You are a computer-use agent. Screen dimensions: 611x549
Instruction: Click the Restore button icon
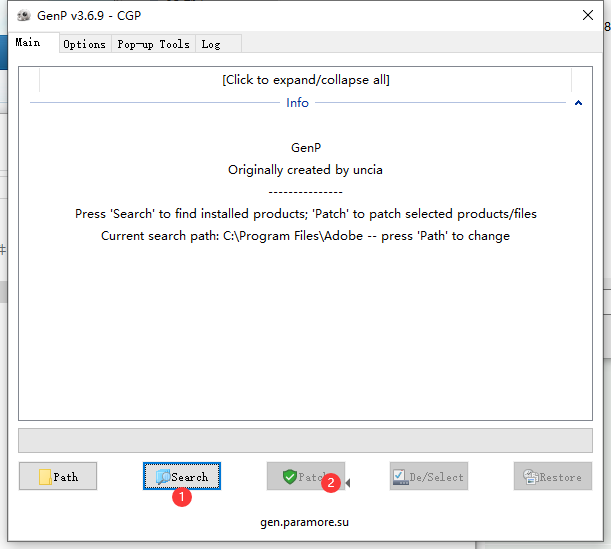(x=529, y=477)
